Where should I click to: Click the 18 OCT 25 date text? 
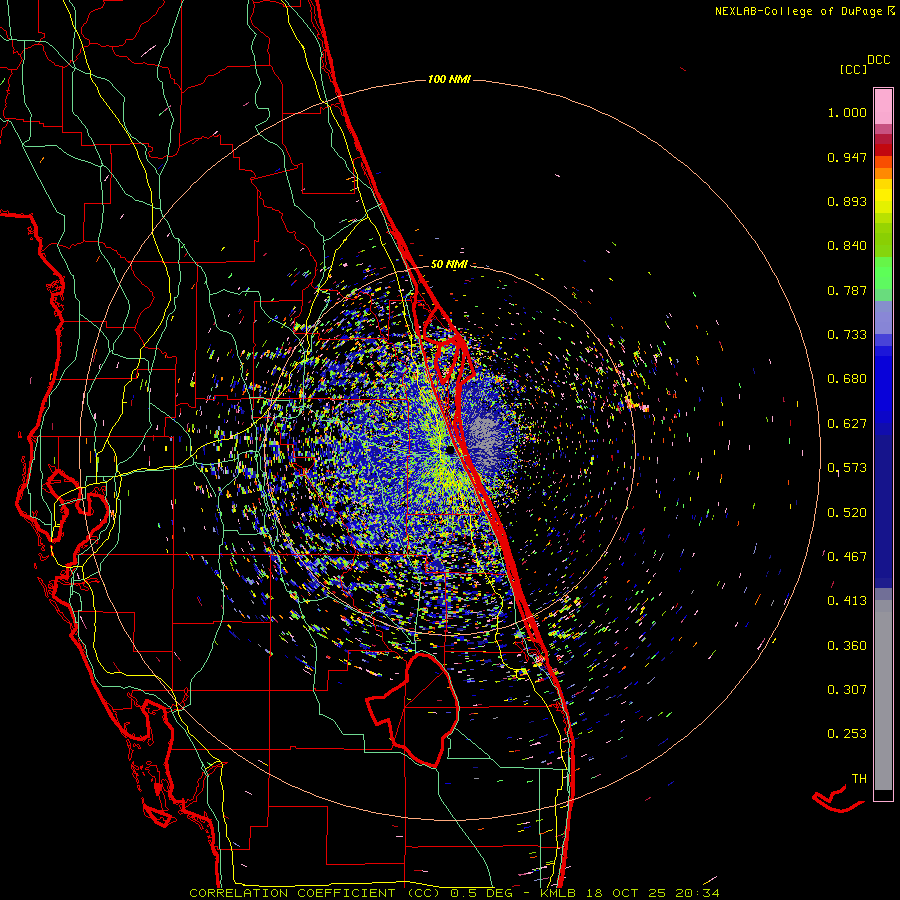click(x=626, y=893)
